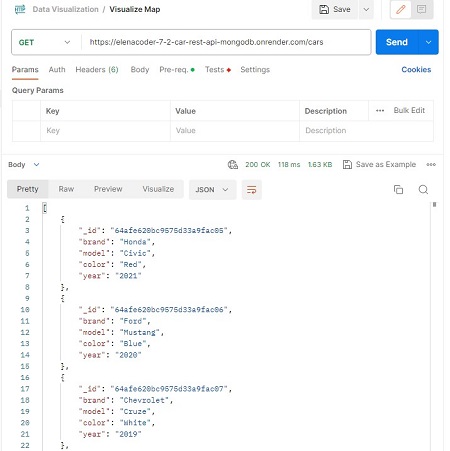Switch to the Params tab
Screen dimensions: 450x451
tap(25, 70)
